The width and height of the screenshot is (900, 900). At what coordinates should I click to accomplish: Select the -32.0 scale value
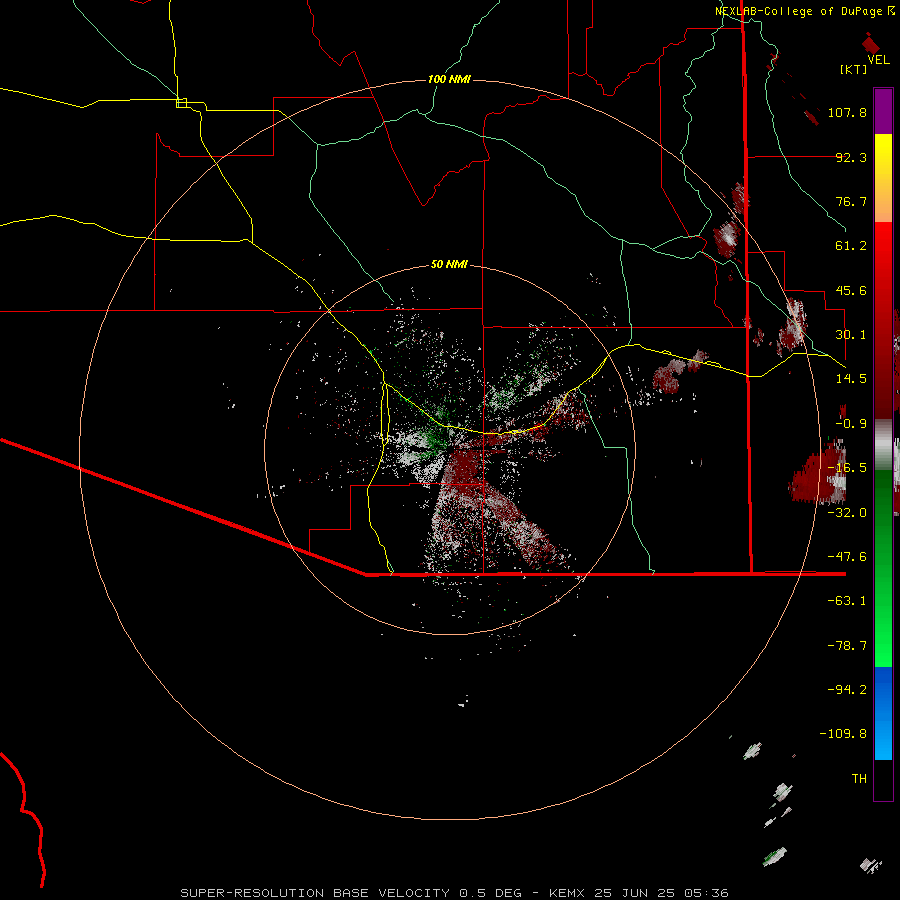click(847, 513)
